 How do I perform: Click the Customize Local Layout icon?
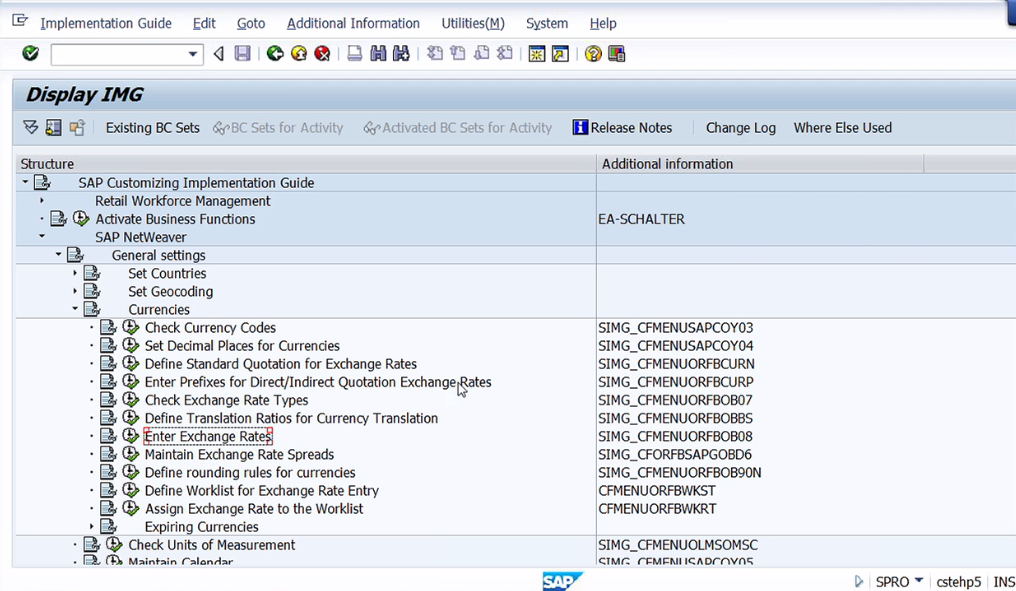click(616, 53)
